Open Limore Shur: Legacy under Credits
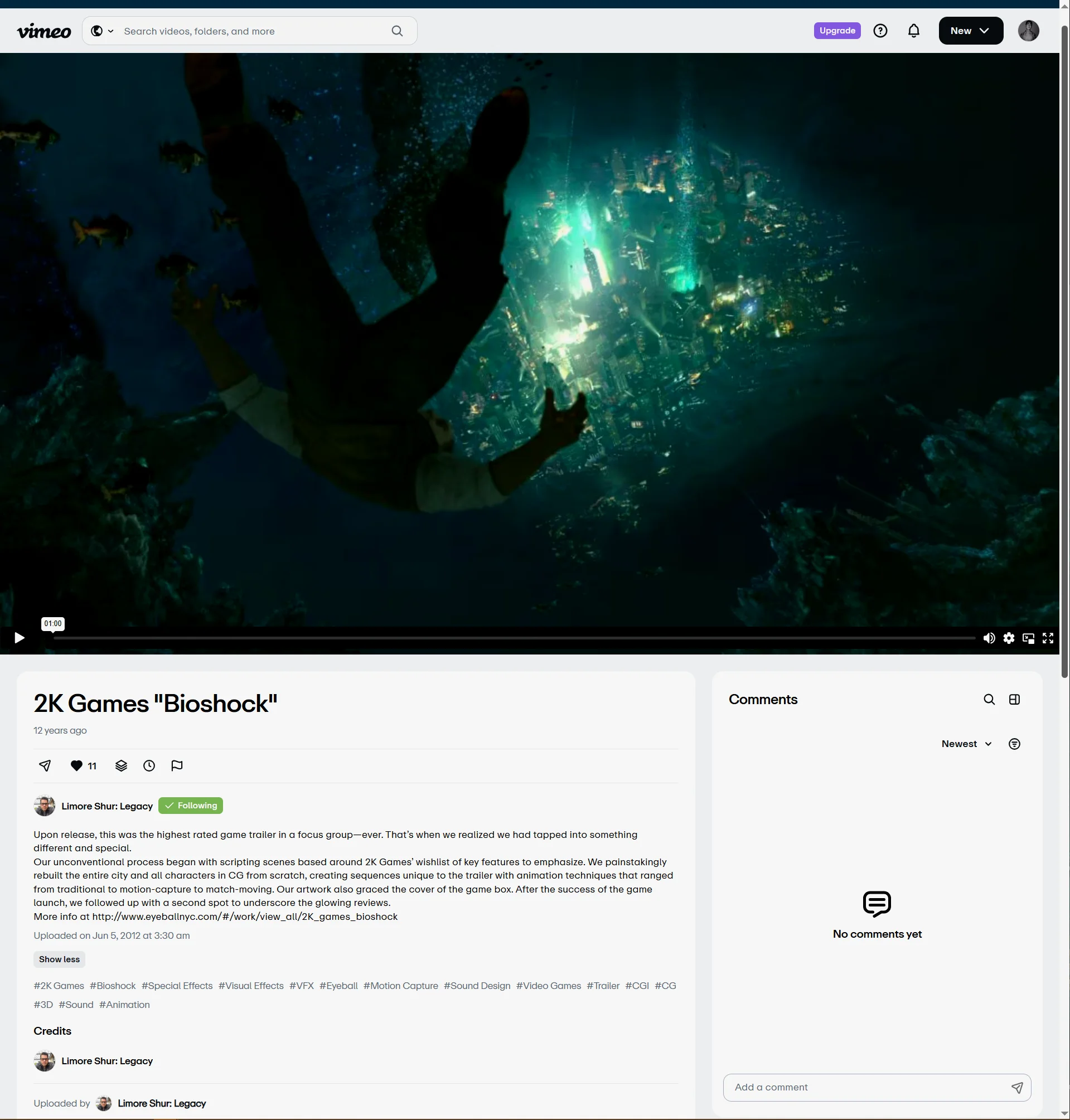Image resolution: width=1070 pixels, height=1120 pixels. pos(106,1061)
